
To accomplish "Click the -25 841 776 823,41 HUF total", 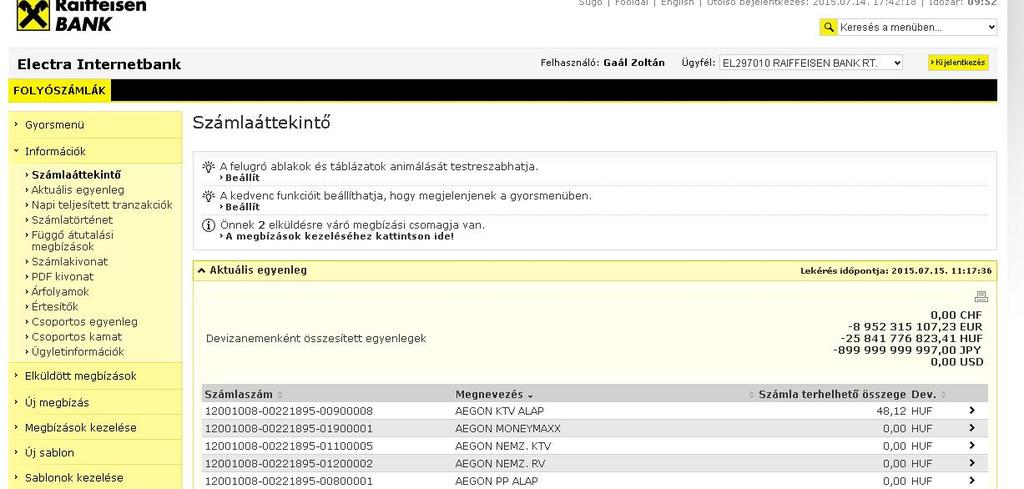I will click(x=912, y=339).
